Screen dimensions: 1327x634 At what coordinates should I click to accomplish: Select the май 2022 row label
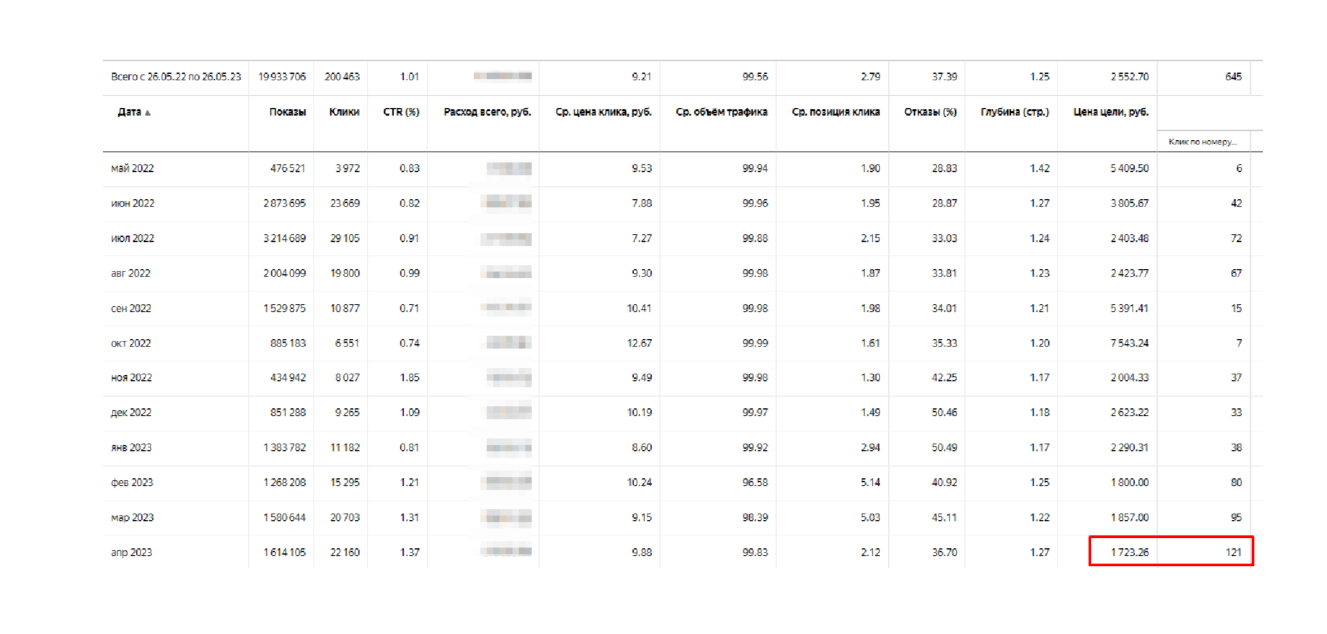(x=132, y=169)
